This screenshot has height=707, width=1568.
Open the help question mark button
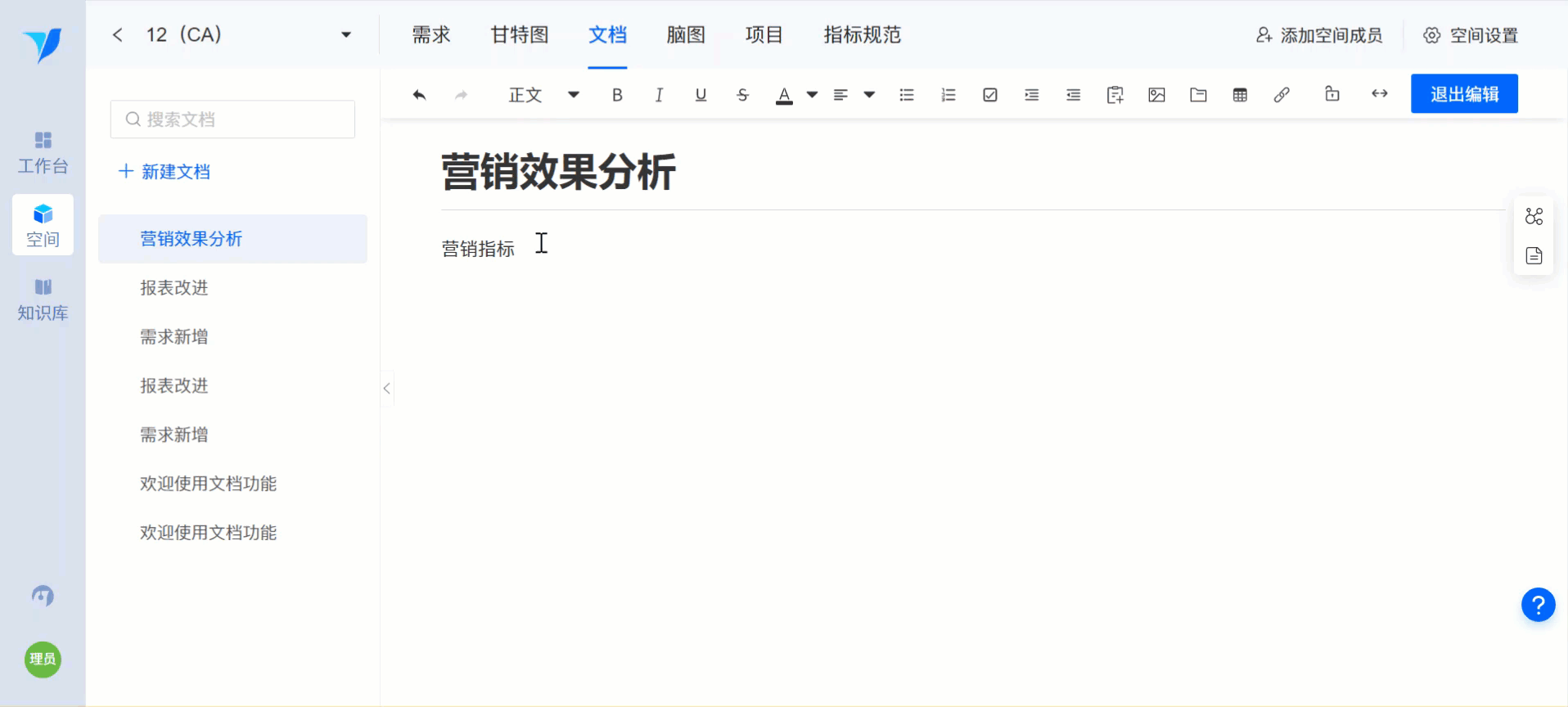(1538, 605)
